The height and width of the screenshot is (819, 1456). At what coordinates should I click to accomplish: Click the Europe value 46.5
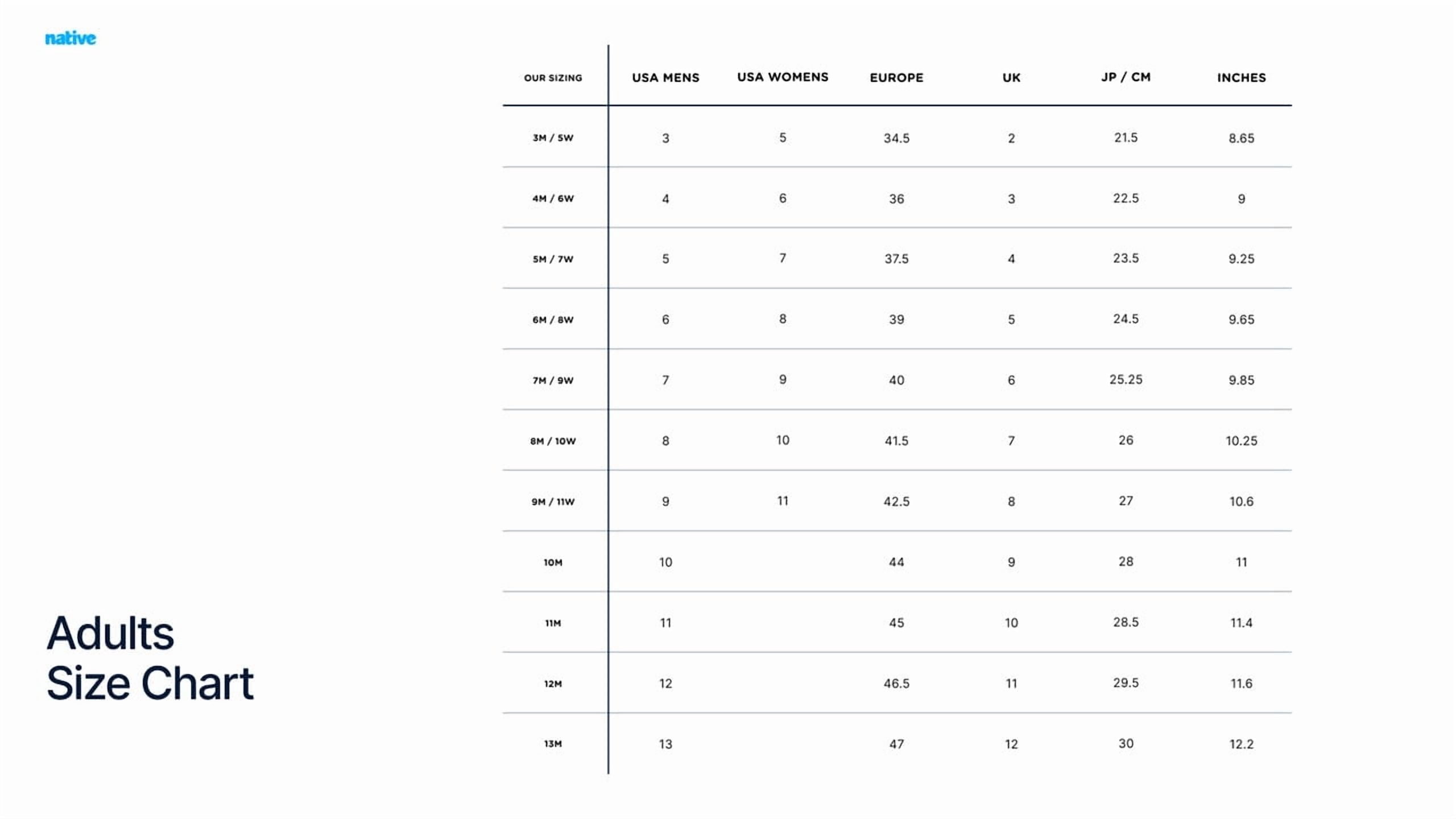[x=896, y=684]
